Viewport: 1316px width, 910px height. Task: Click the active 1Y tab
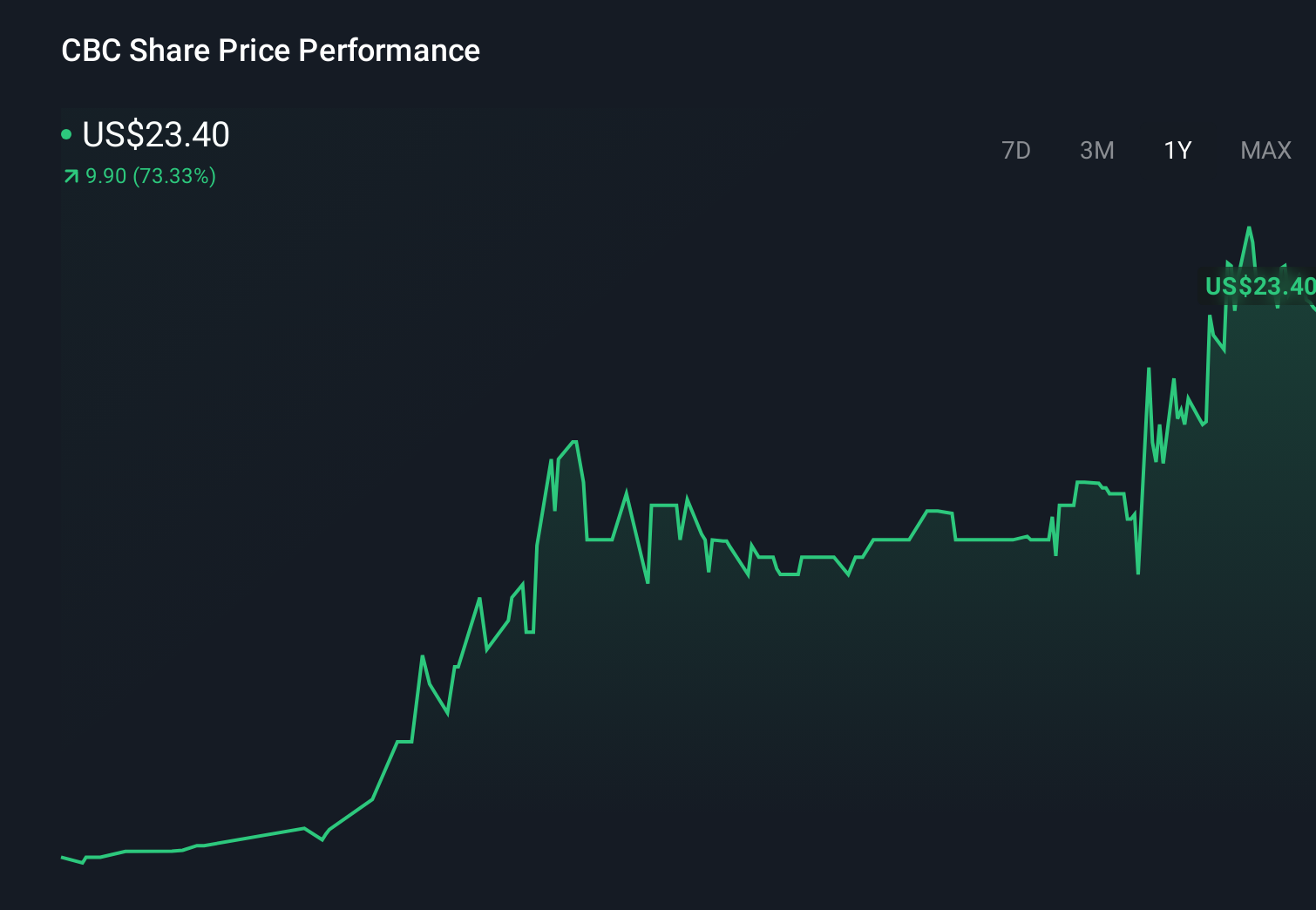coord(1177,150)
